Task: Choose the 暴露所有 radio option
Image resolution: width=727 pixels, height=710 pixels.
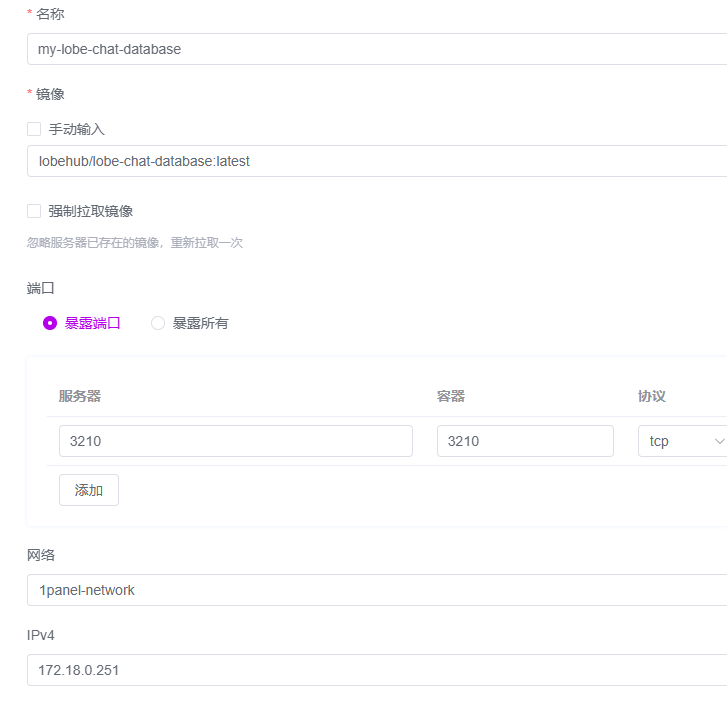Action: [158, 323]
